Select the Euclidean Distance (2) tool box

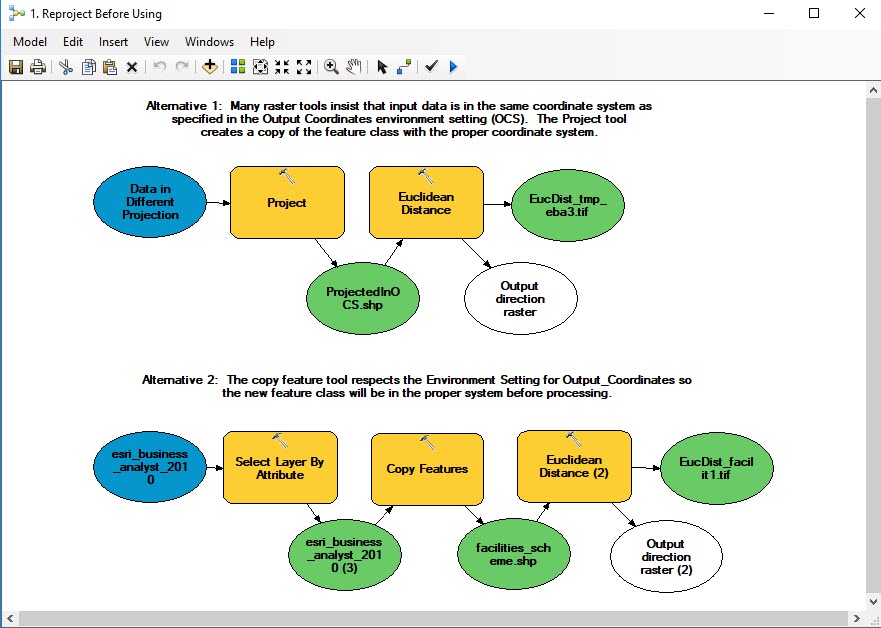(x=574, y=466)
